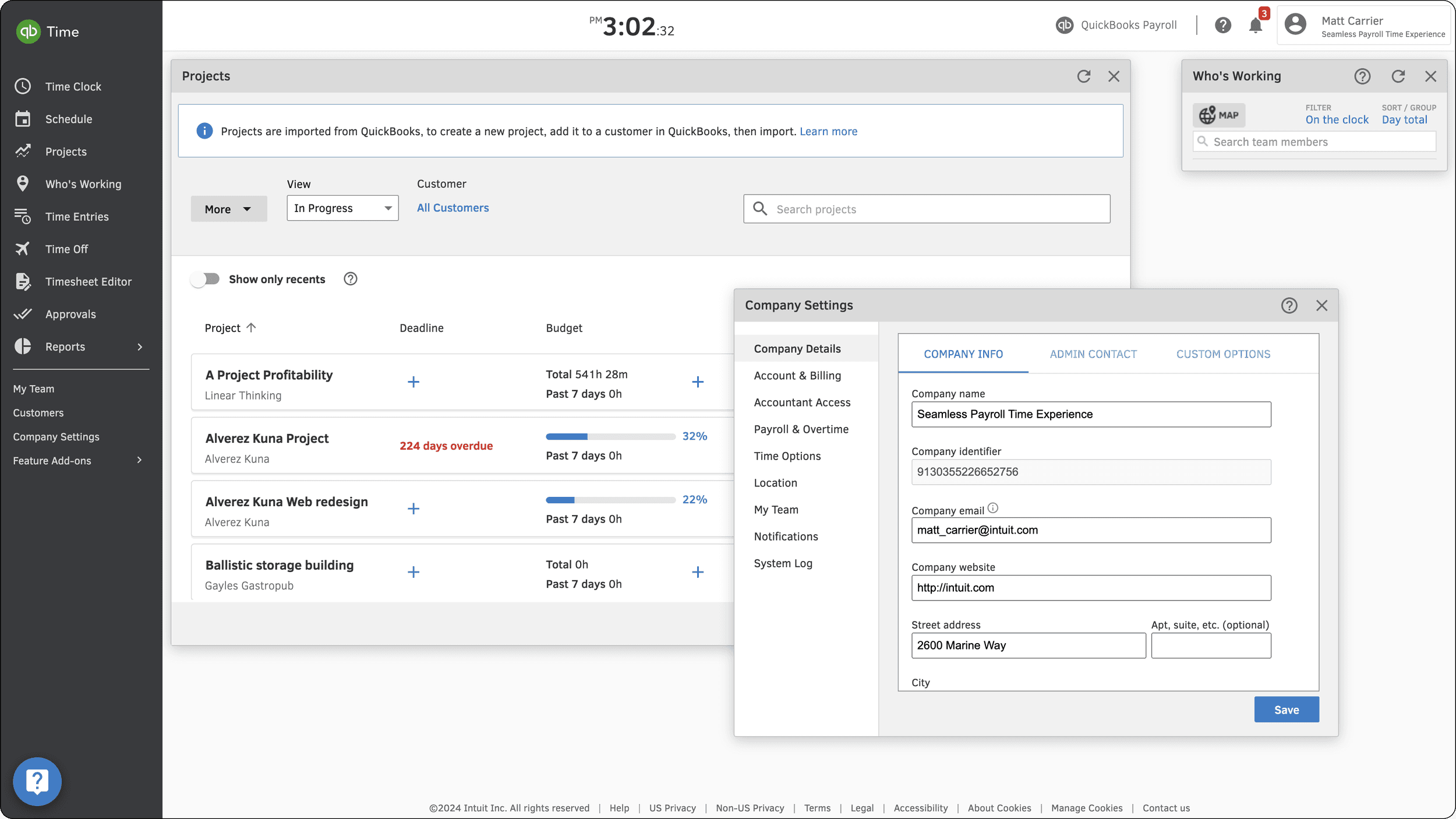Add deadline to A Project Profitability
1456x819 pixels.
(413, 382)
